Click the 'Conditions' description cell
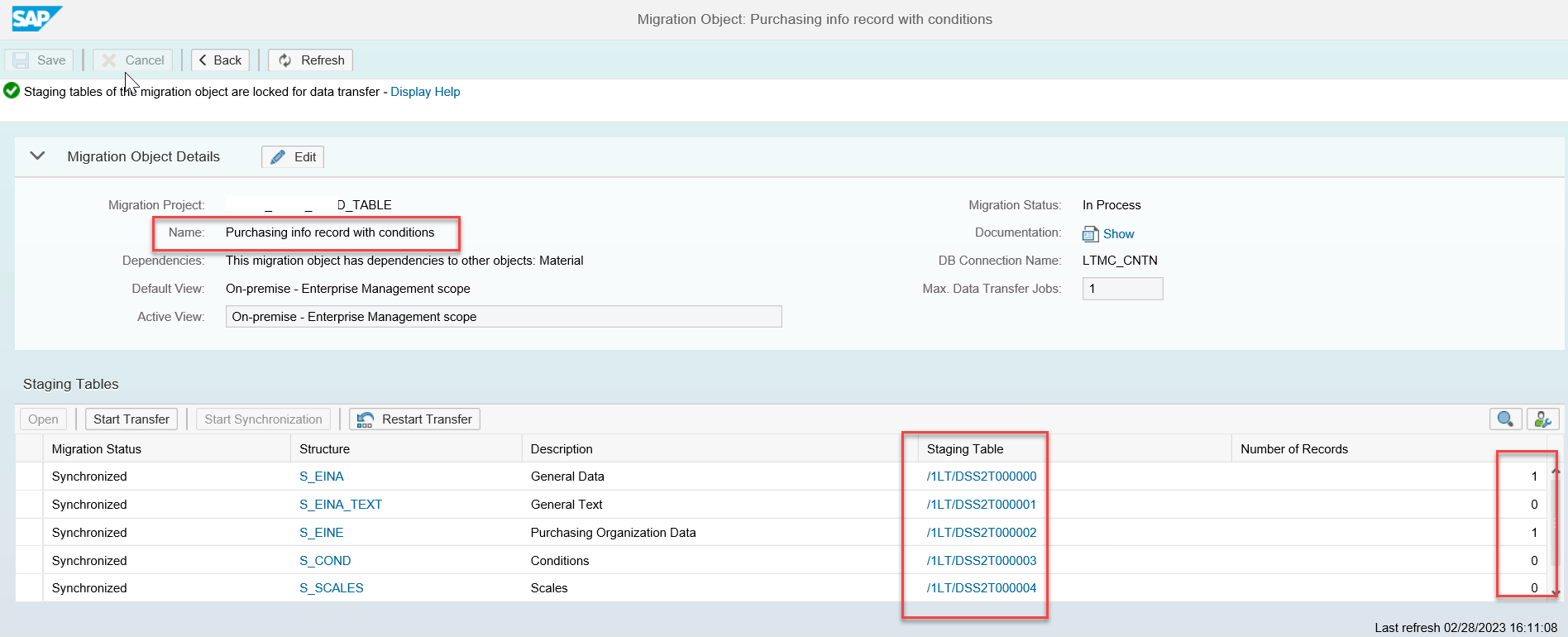Image resolution: width=1568 pixels, height=637 pixels. pos(560,561)
